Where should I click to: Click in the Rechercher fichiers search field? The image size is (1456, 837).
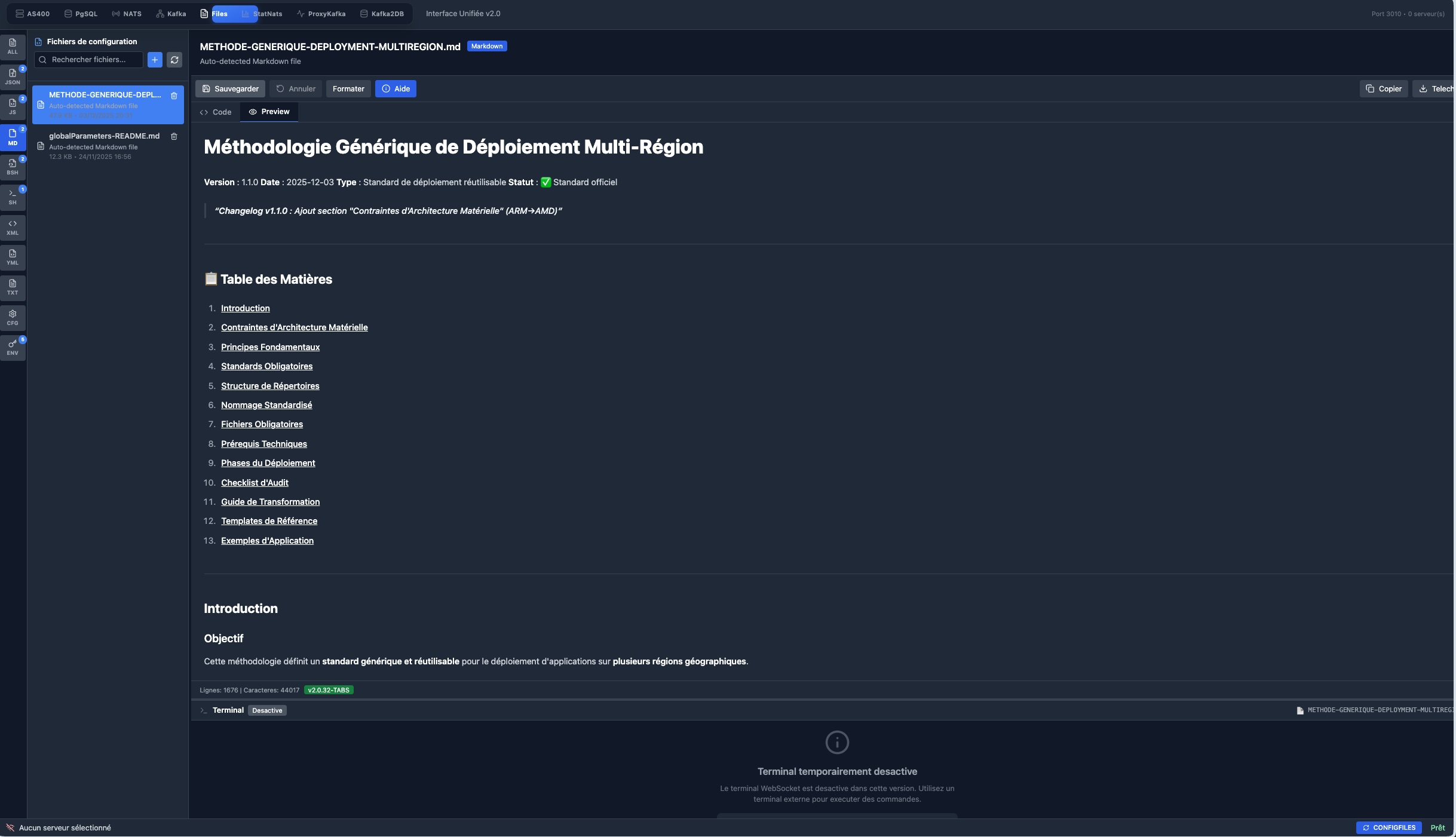pos(90,60)
